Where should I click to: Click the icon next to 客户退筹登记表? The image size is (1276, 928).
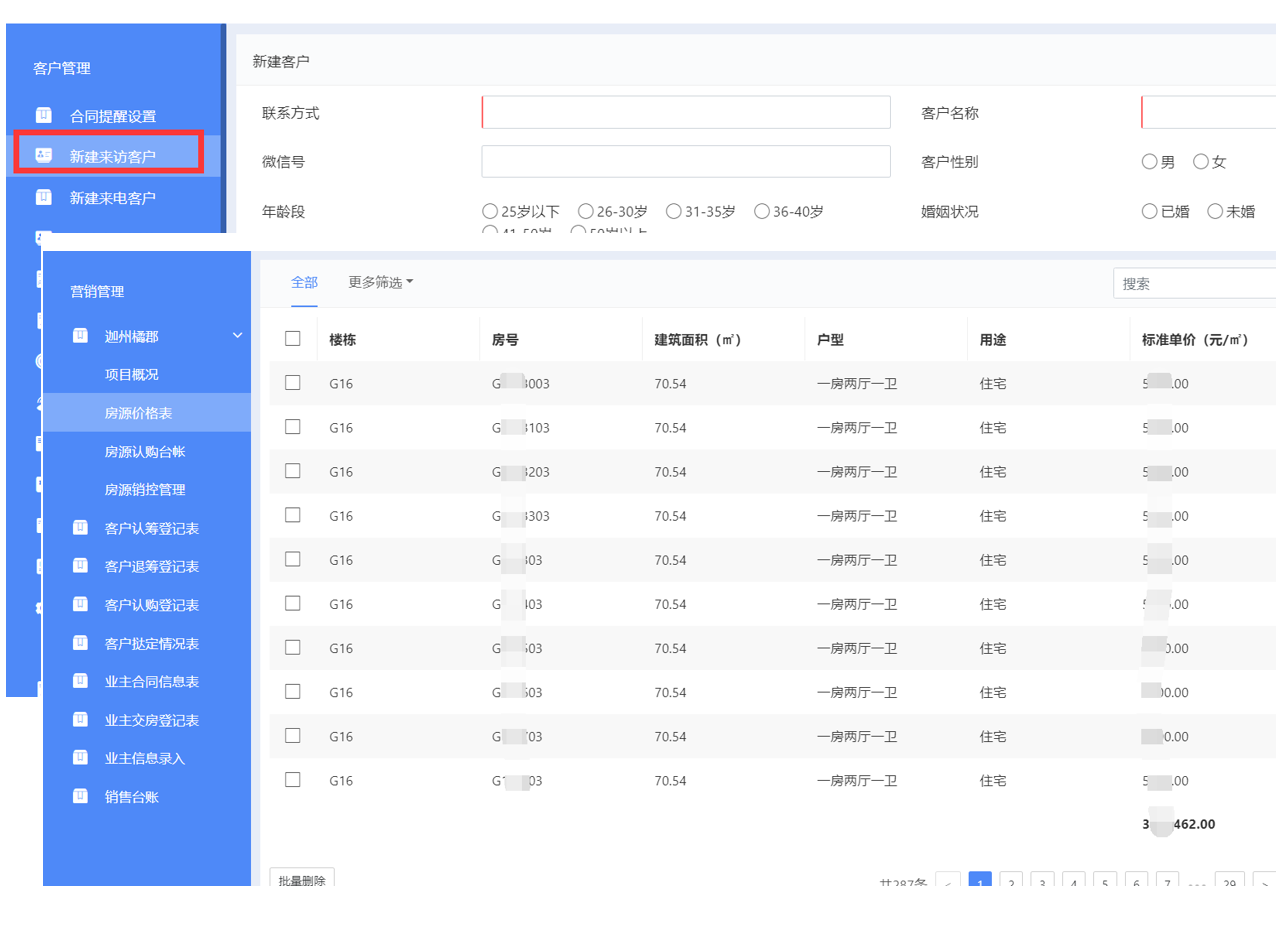point(80,566)
